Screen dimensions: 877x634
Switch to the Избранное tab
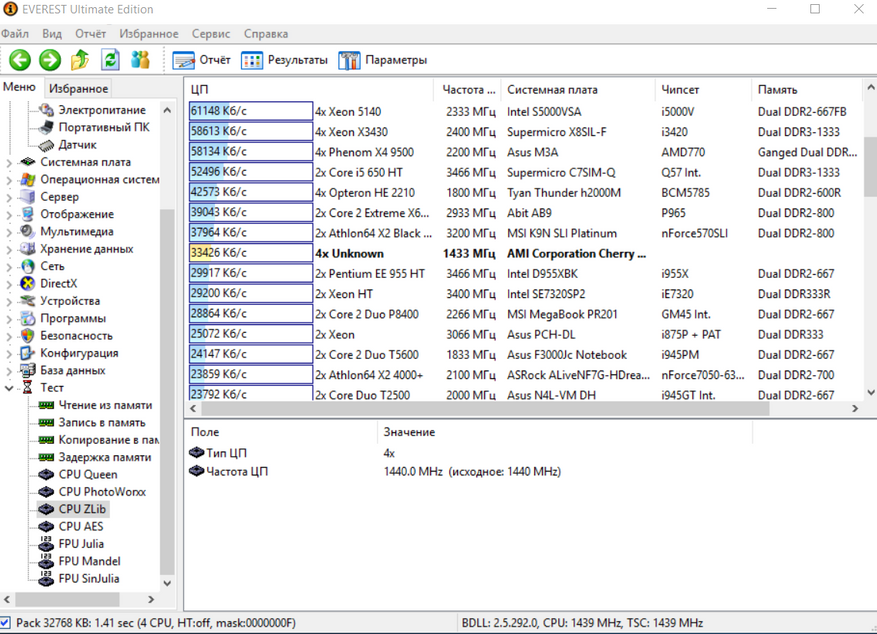click(x=78, y=89)
